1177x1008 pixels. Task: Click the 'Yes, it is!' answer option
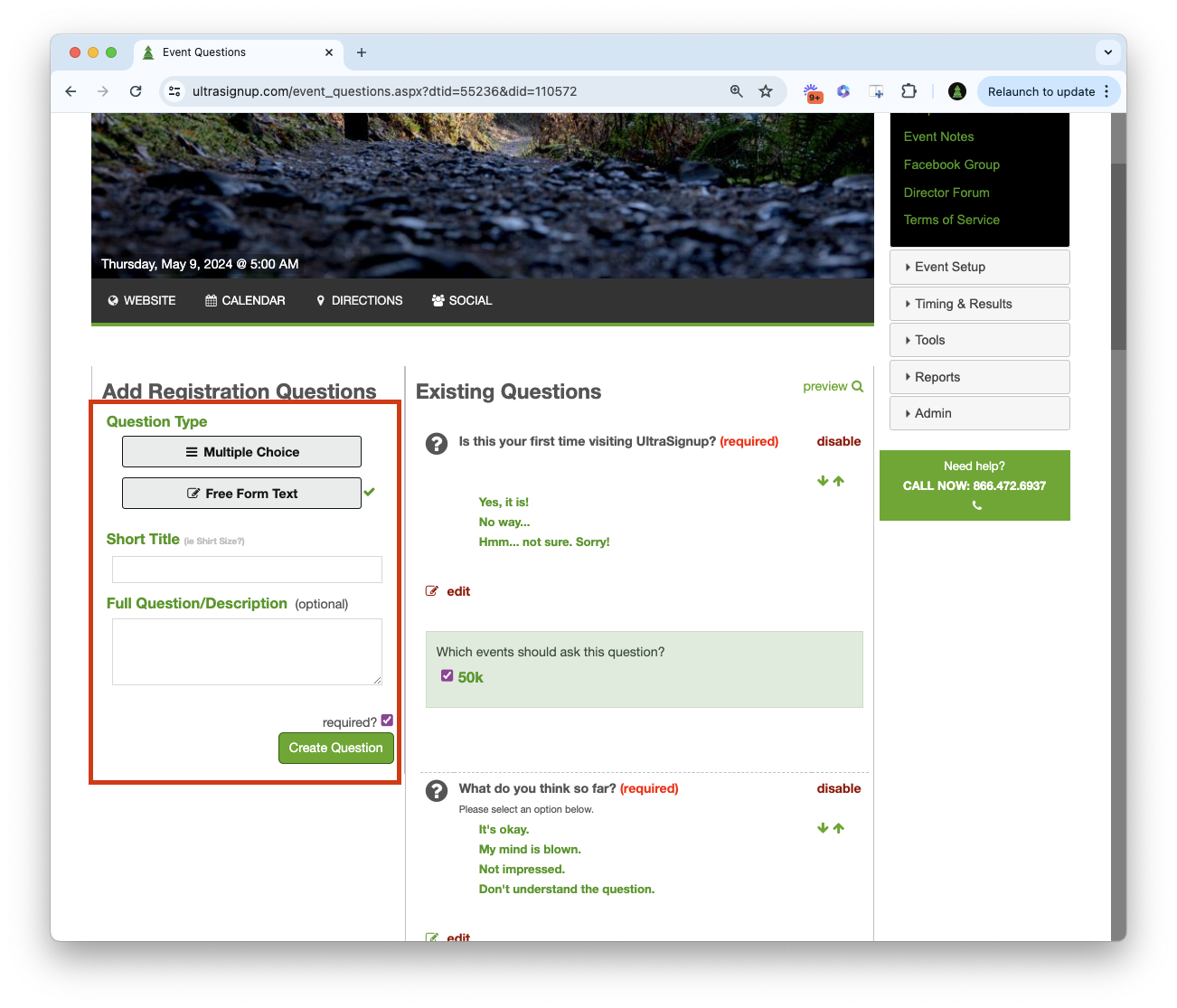(504, 502)
